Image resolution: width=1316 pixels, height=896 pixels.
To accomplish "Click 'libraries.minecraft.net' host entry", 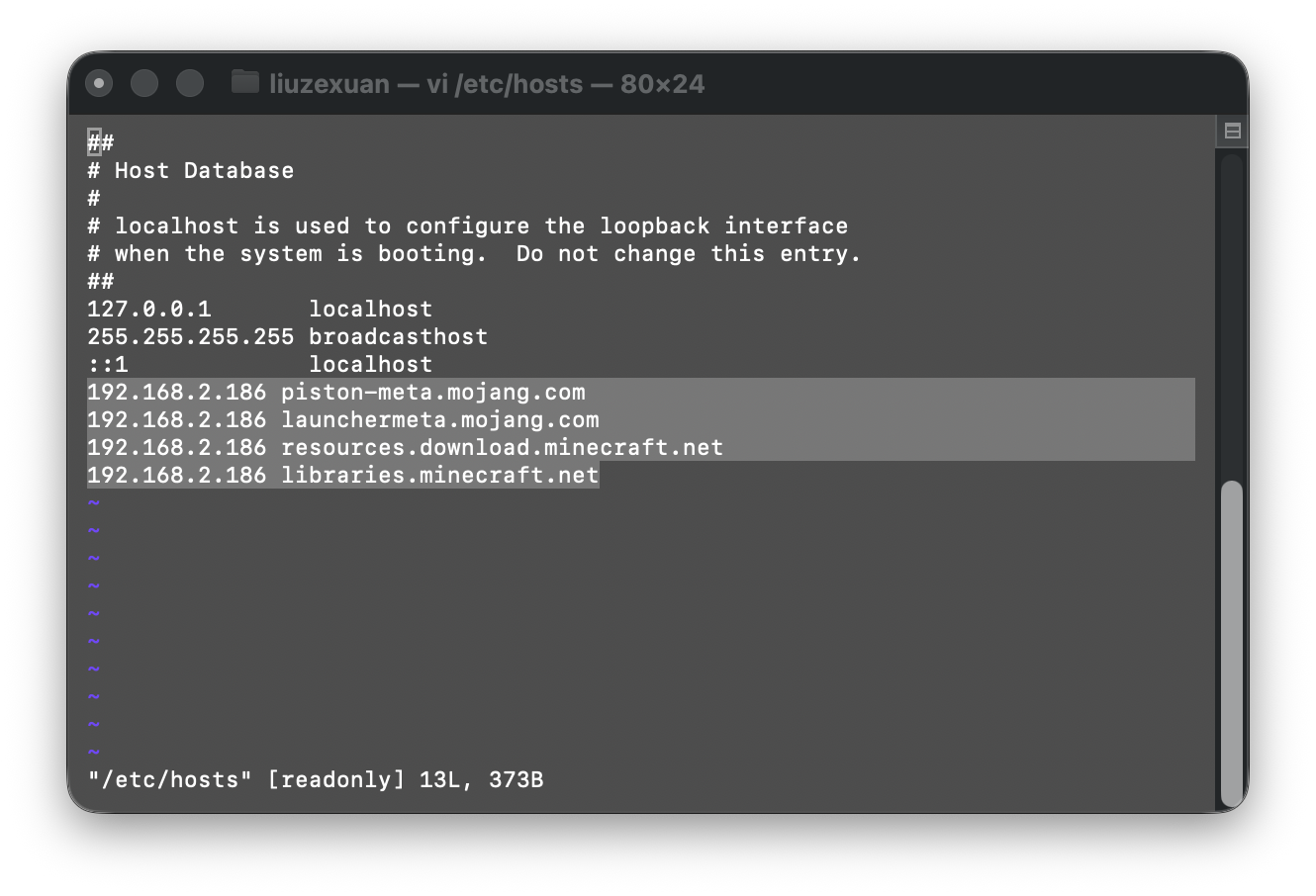I will pos(440,475).
